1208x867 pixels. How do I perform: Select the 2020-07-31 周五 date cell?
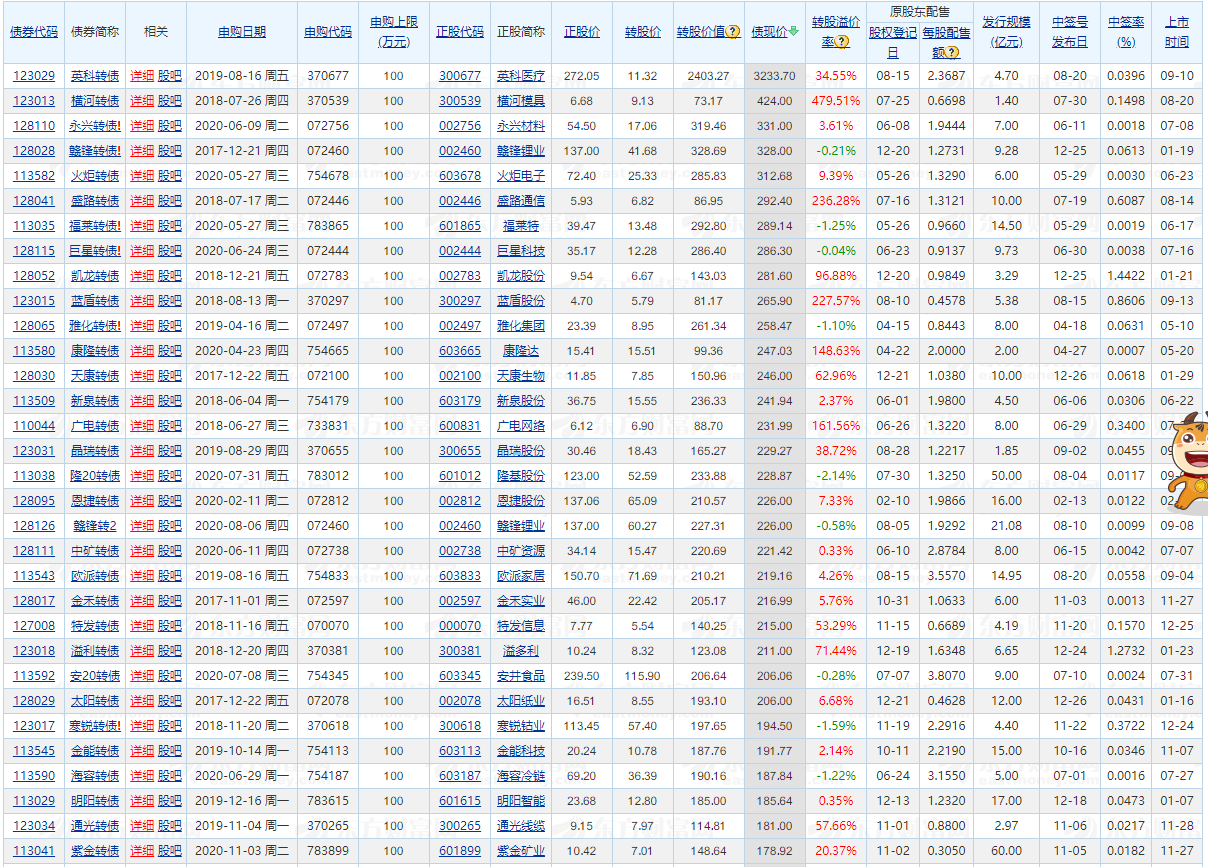click(x=242, y=476)
